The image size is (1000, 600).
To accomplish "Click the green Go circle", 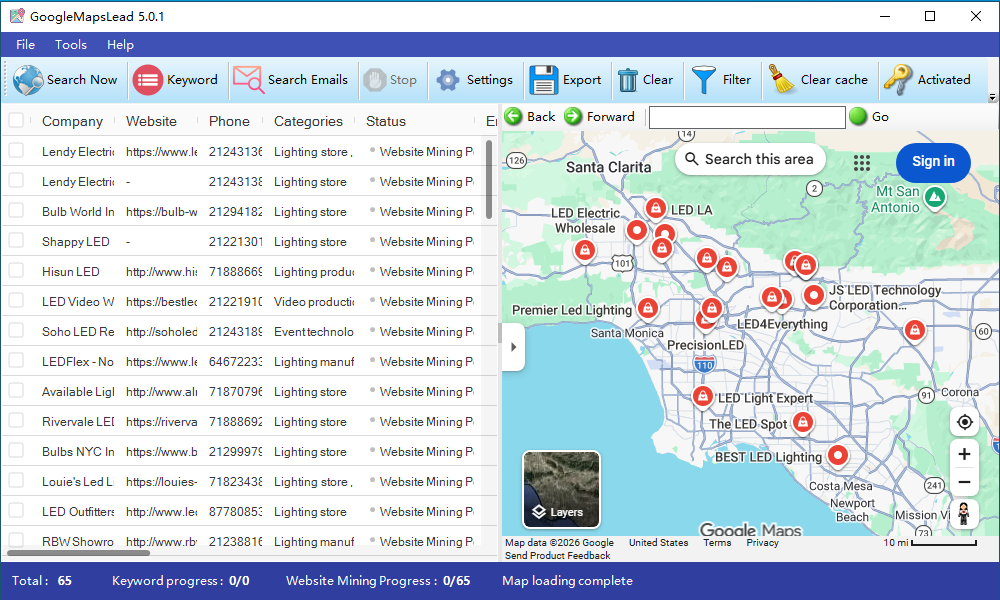I will coord(858,117).
